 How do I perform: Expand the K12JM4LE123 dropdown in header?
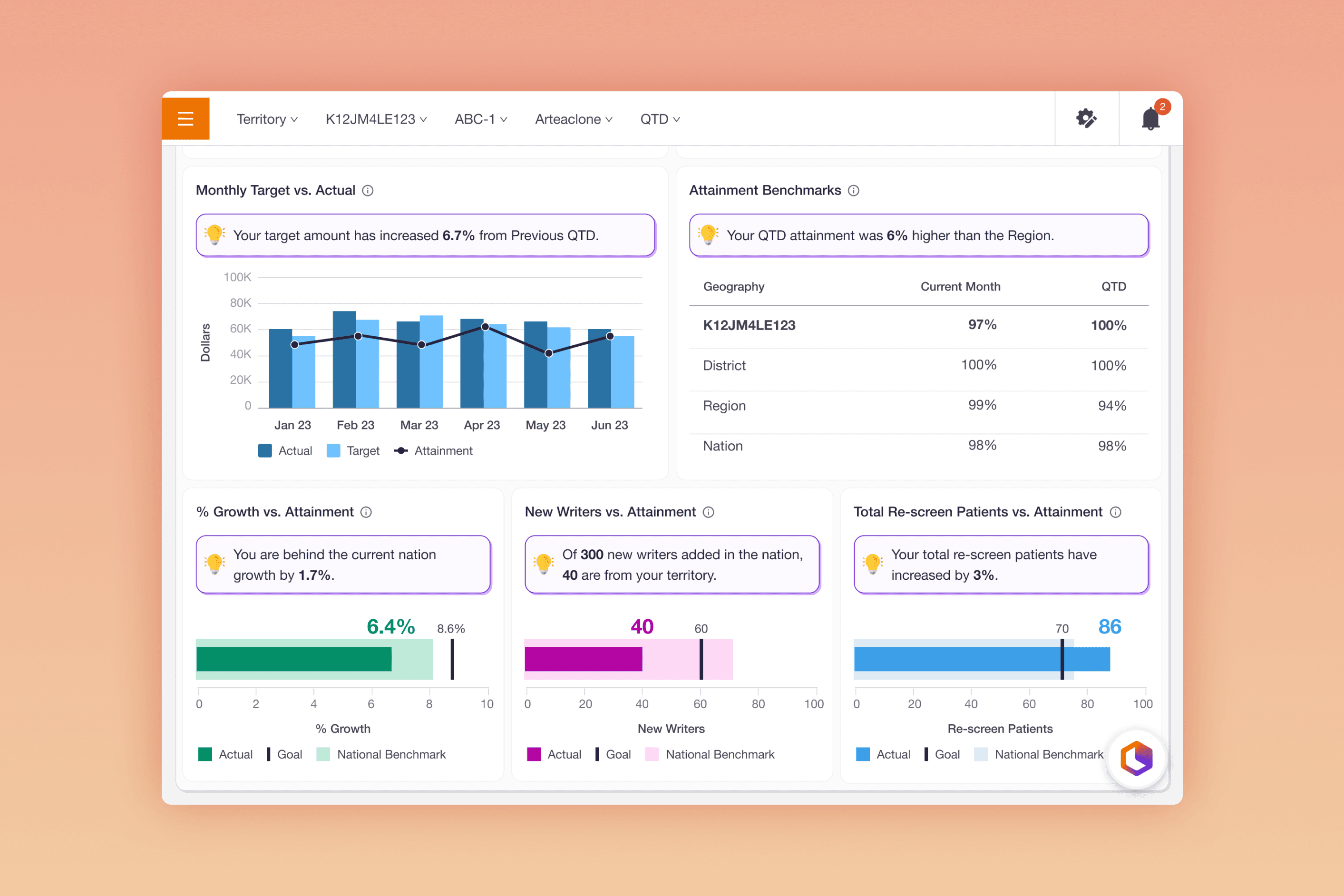tap(376, 119)
